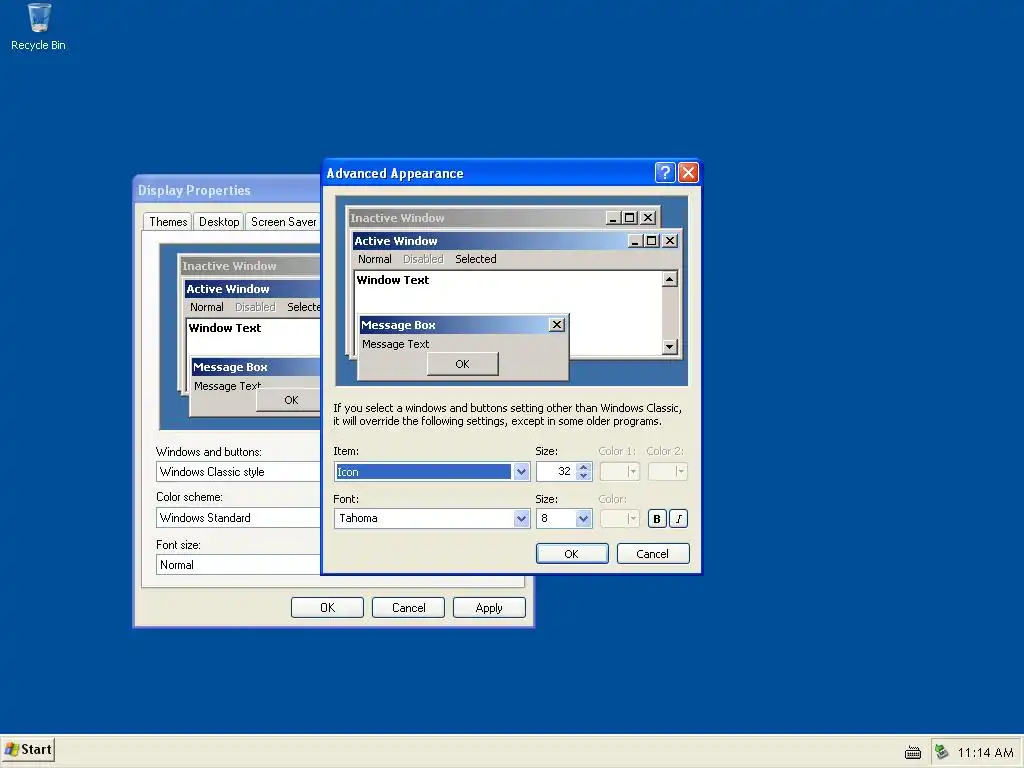Click Inactive Window preview close icon
1024x768 pixels.
(648, 218)
